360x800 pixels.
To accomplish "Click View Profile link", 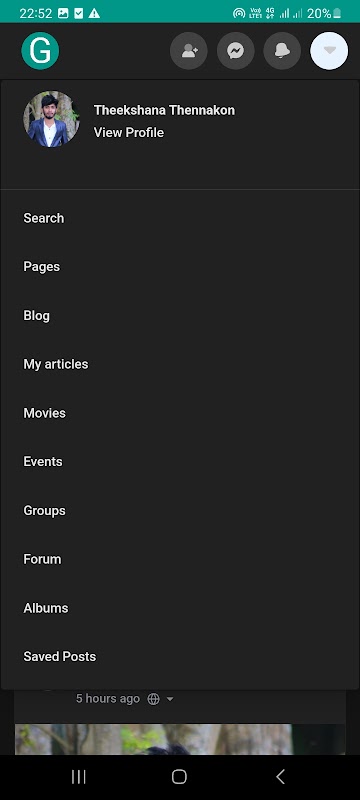I will click(x=129, y=133).
